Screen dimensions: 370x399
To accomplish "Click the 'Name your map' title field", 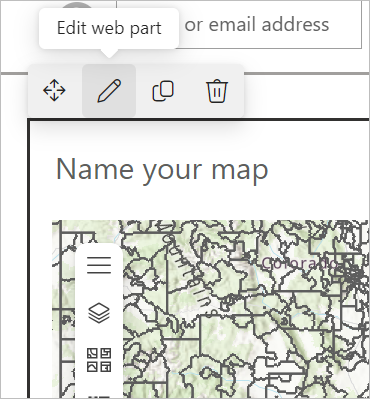I will click(162, 170).
